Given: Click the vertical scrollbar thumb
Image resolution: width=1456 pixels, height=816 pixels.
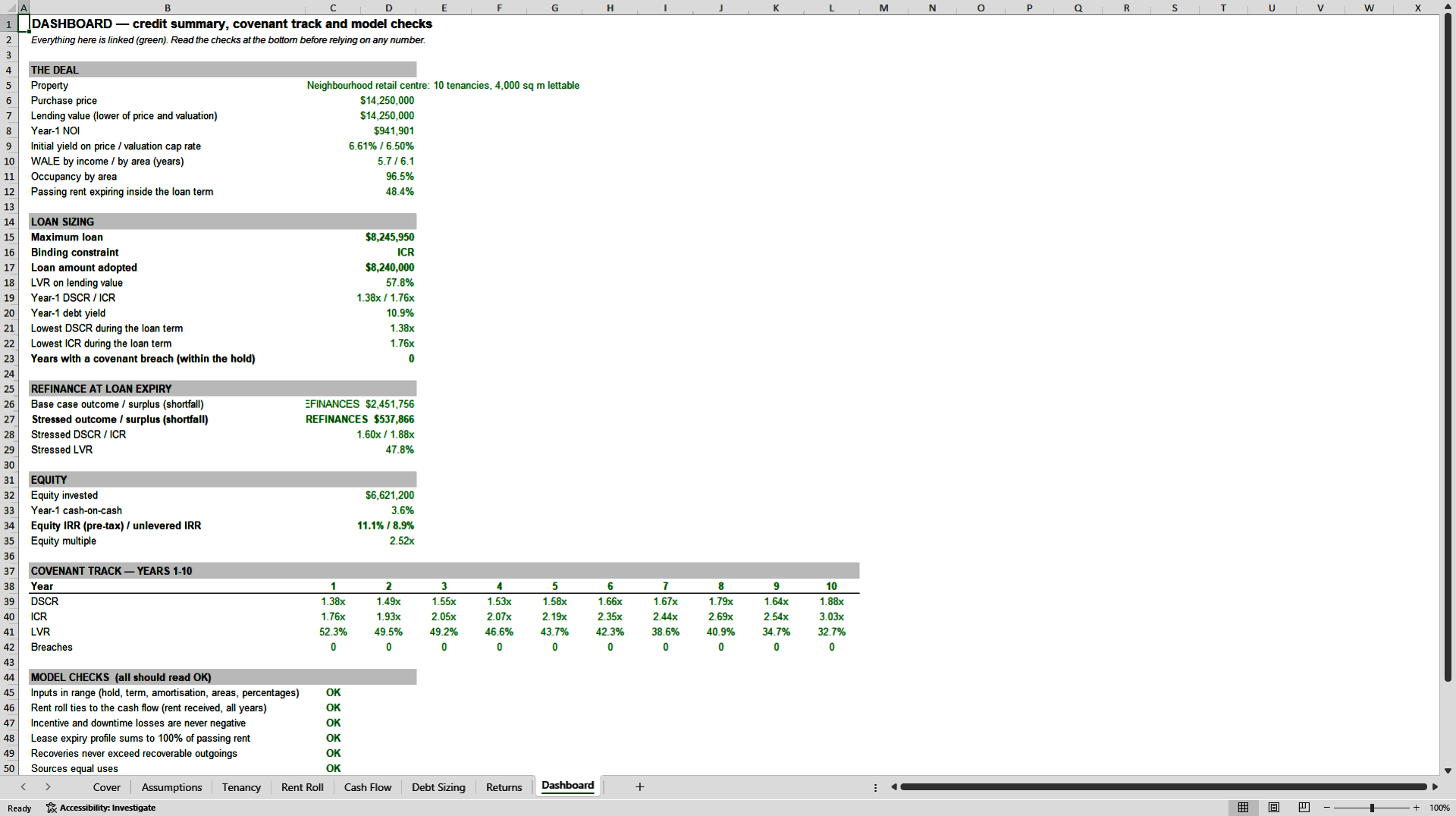Looking at the screenshot, I should 1448,349.
